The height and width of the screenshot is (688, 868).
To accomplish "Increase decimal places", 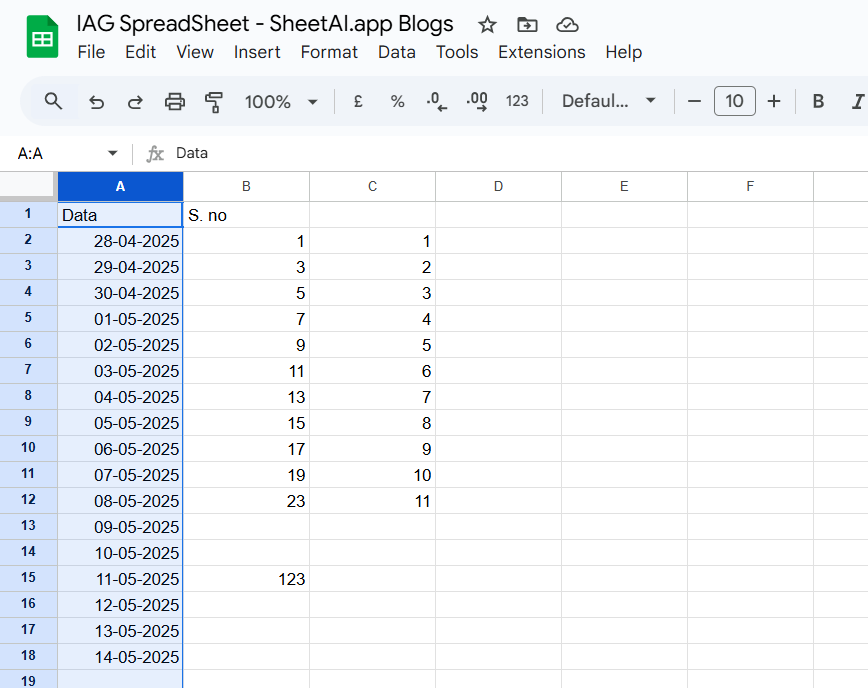I will (477, 101).
